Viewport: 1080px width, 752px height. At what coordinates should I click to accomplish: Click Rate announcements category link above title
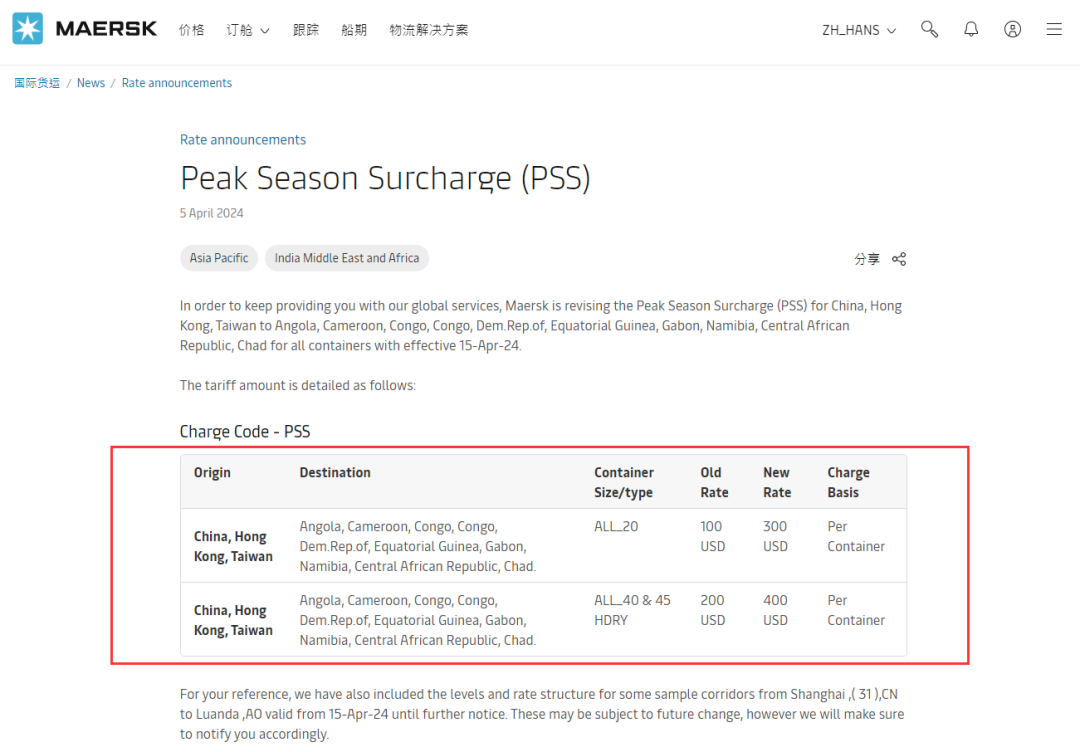(x=243, y=140)
